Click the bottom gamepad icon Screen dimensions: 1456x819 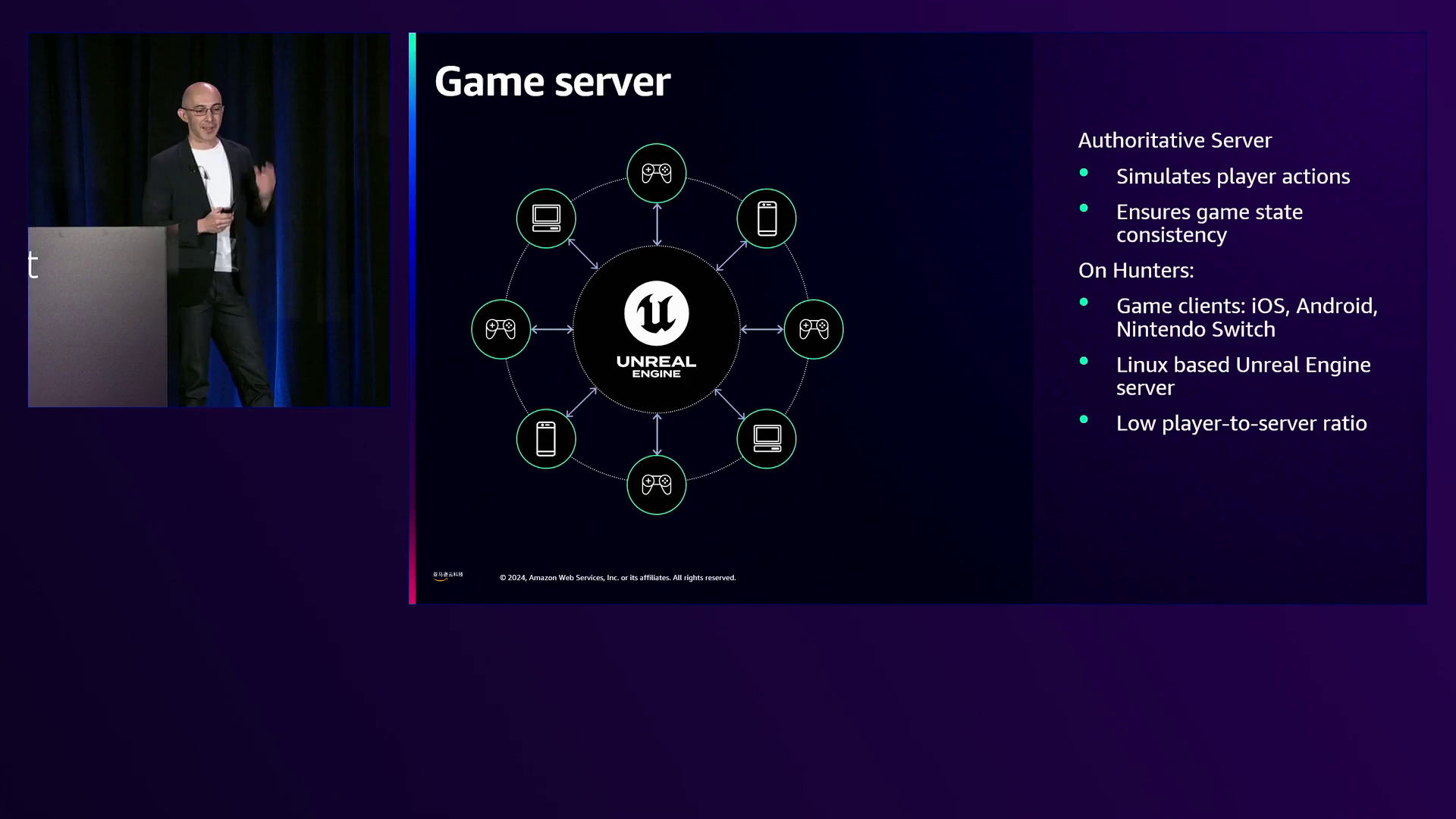coord(656,485)
